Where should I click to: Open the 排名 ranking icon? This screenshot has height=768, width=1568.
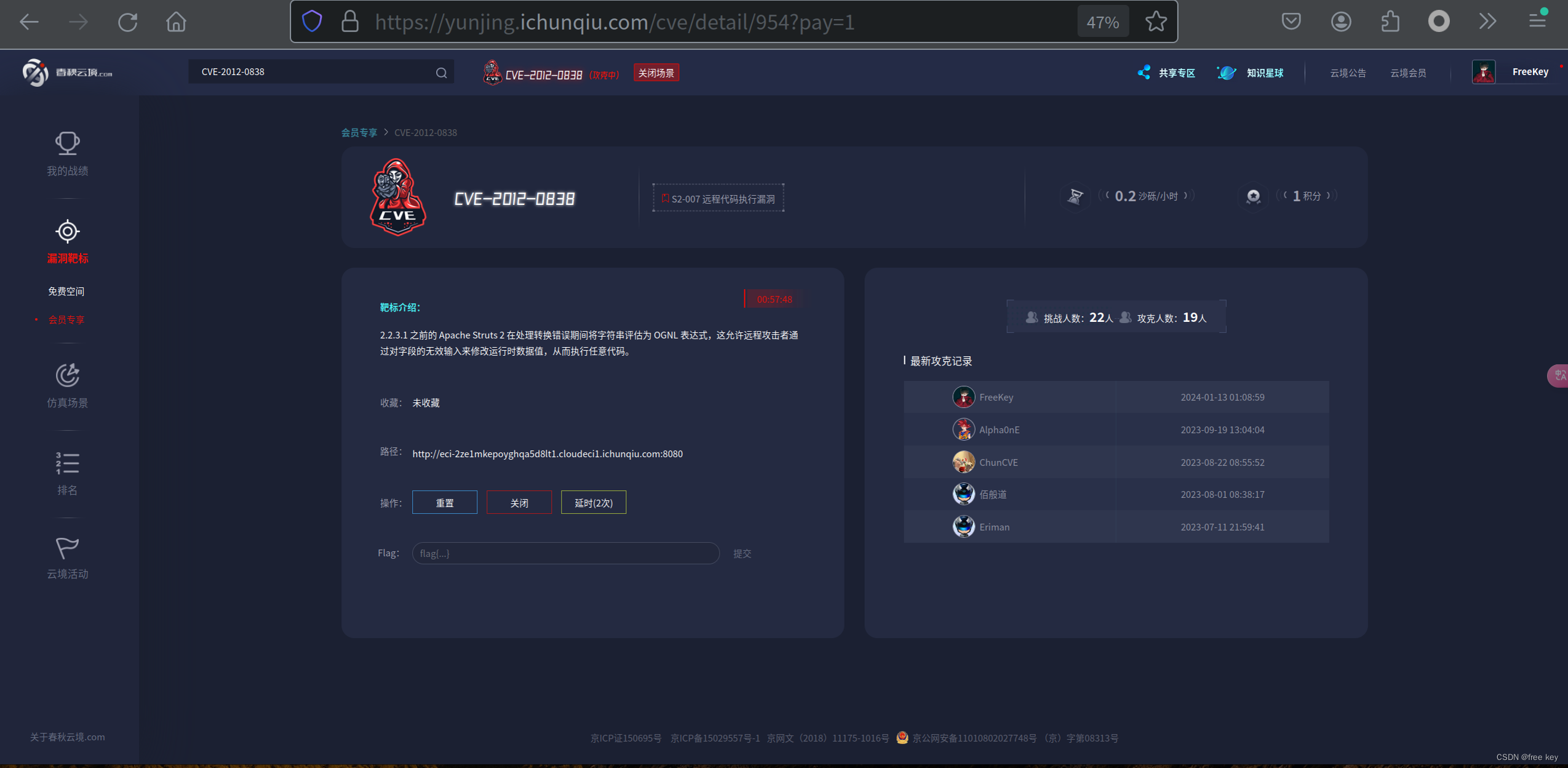(x=67, y=463)
